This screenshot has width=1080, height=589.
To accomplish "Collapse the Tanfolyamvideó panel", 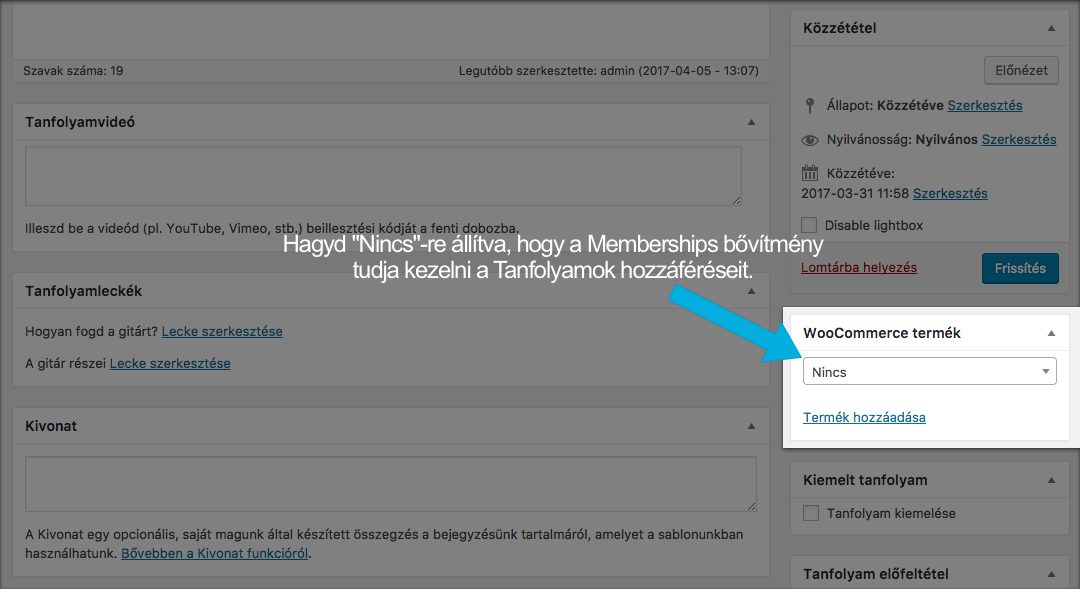I will point(751,122).
